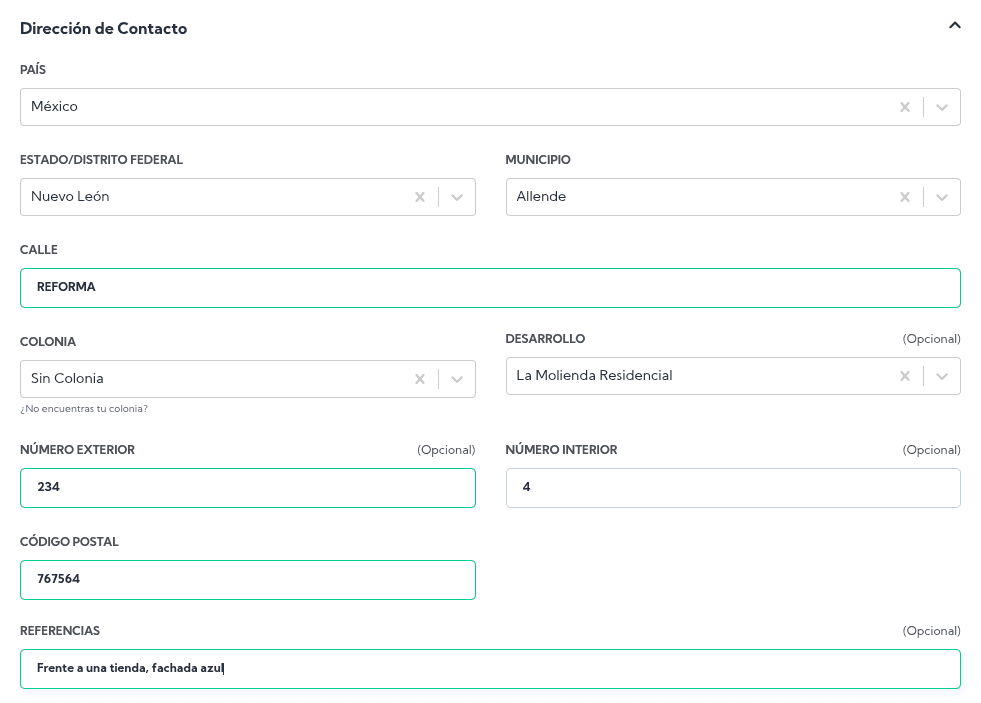
Task: Open the País dropdown arrow
Action: coord(942,107)
